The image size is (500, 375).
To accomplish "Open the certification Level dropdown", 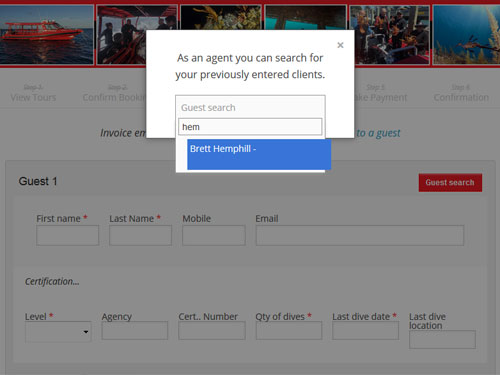I will point(58,332).
